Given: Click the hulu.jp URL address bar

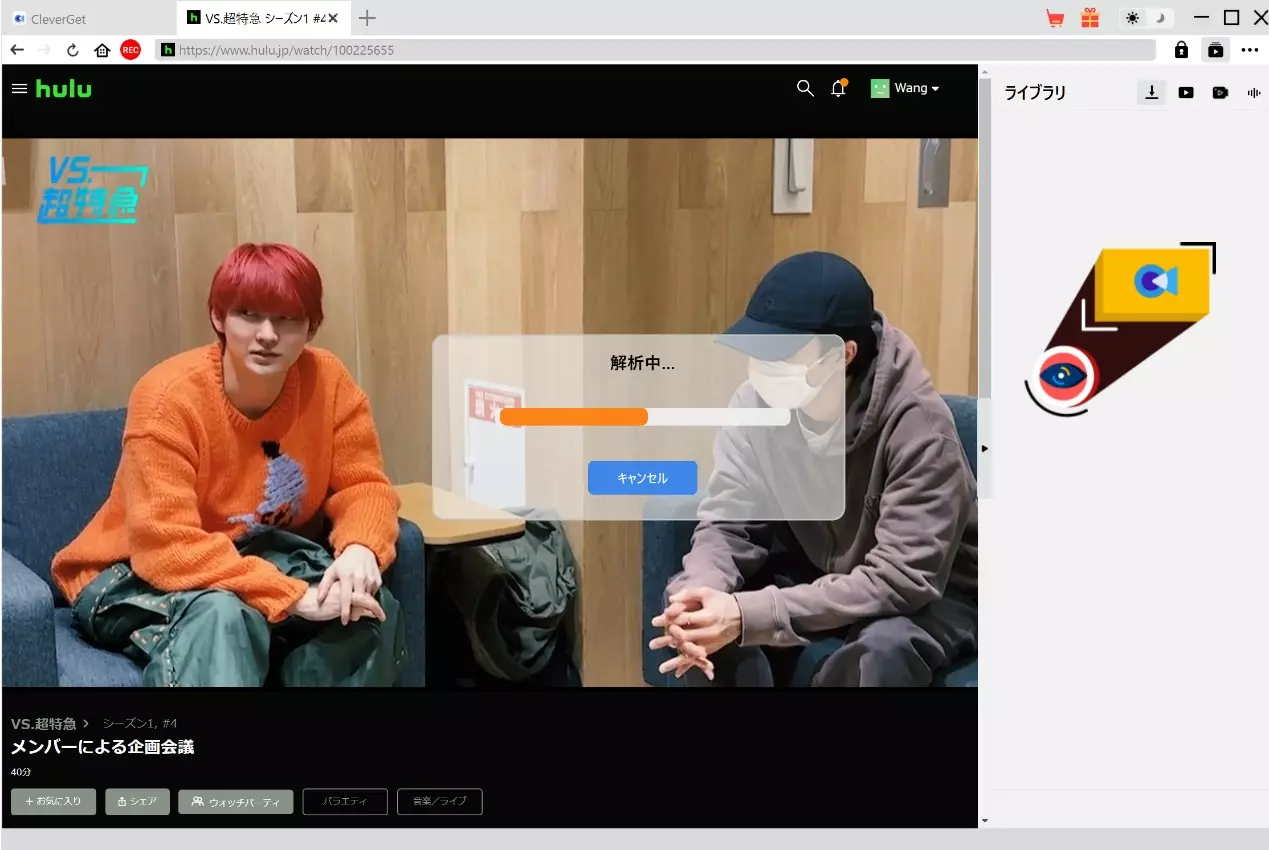Looking at the screenshot, I should coord(655,49).
